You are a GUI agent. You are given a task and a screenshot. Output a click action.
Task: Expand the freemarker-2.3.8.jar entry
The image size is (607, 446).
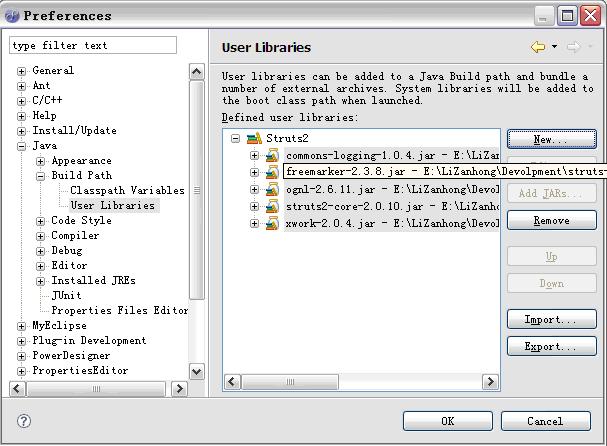254,172
